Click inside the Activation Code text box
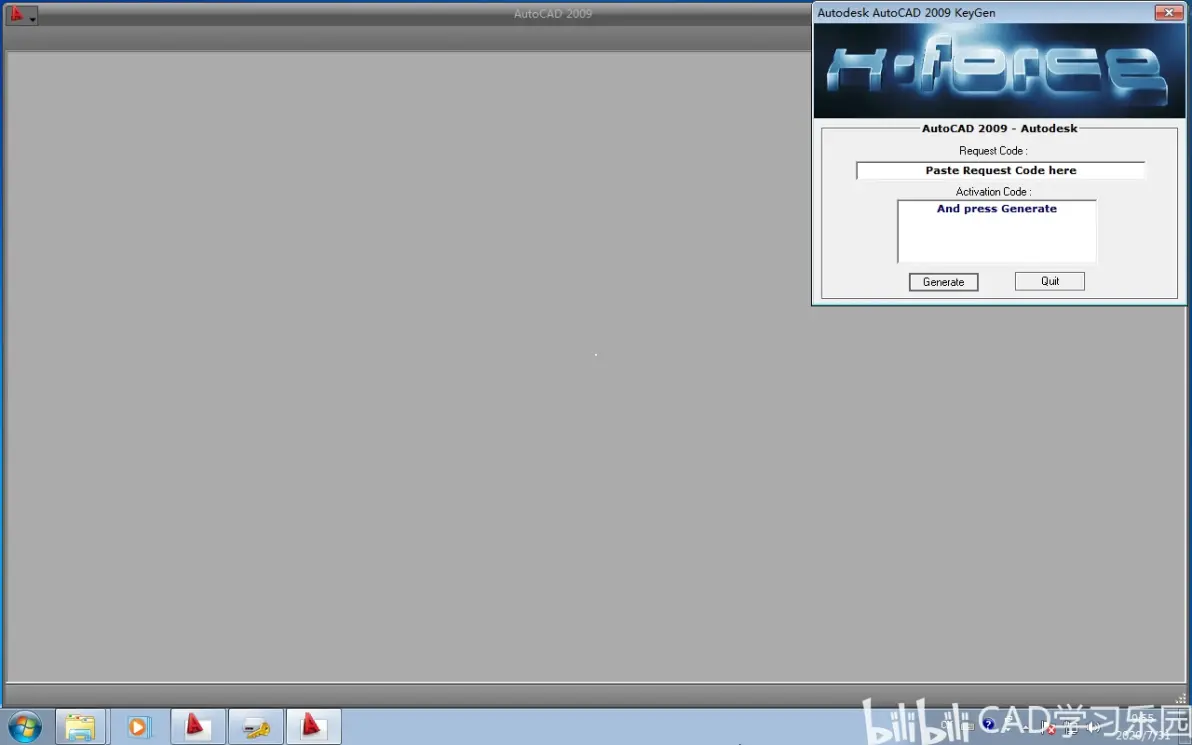1192x745 pixels. pos(997,231)
